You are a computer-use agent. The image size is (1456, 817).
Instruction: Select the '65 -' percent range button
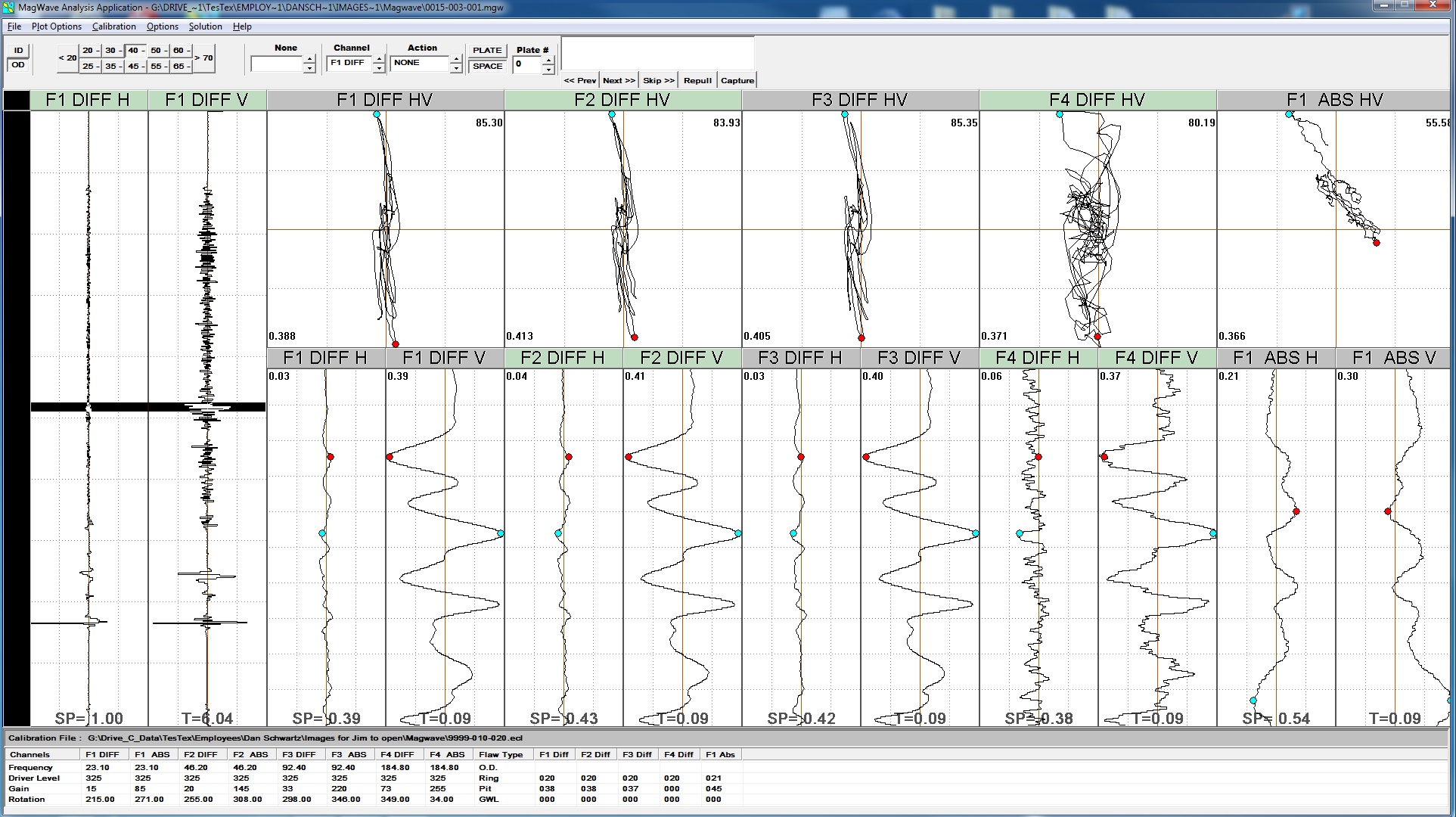[181, 66]
